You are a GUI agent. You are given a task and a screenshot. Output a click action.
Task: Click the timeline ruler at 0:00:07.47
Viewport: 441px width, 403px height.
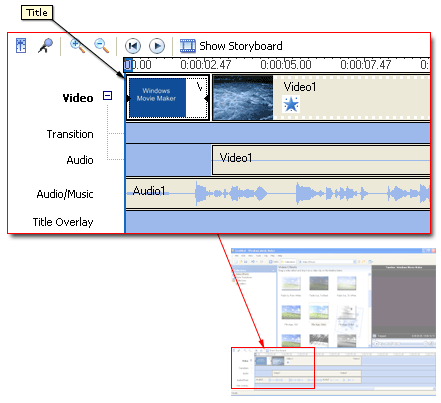[x=366, y=64]
